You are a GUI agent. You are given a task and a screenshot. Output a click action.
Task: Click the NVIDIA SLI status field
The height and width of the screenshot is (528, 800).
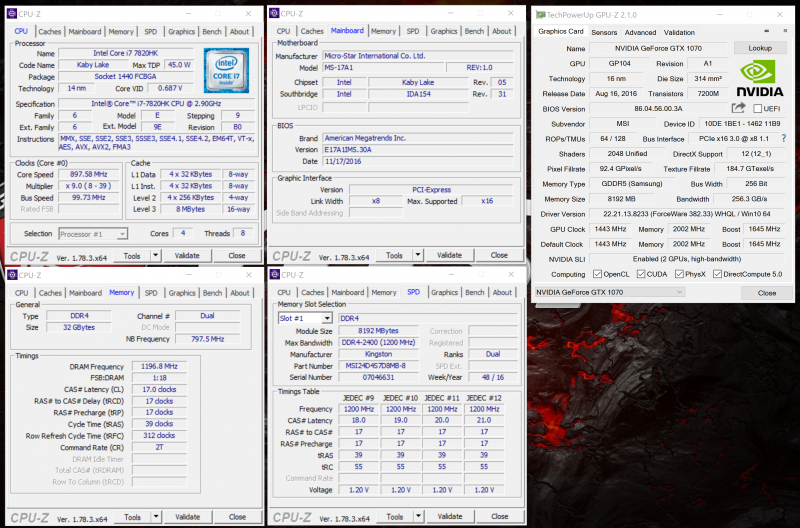pyautogui.click(x=687, y=259)
